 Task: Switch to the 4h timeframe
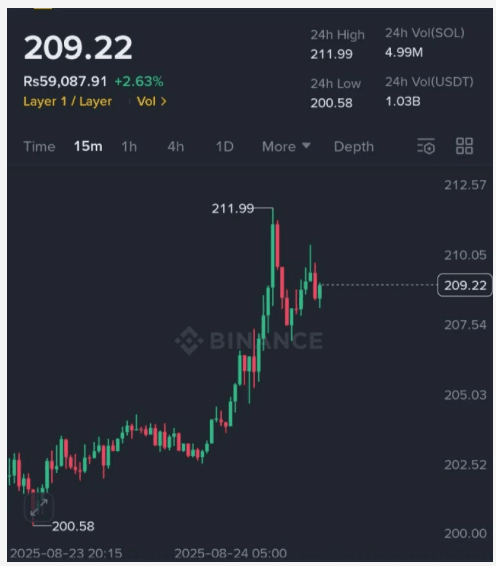(176, 147)
